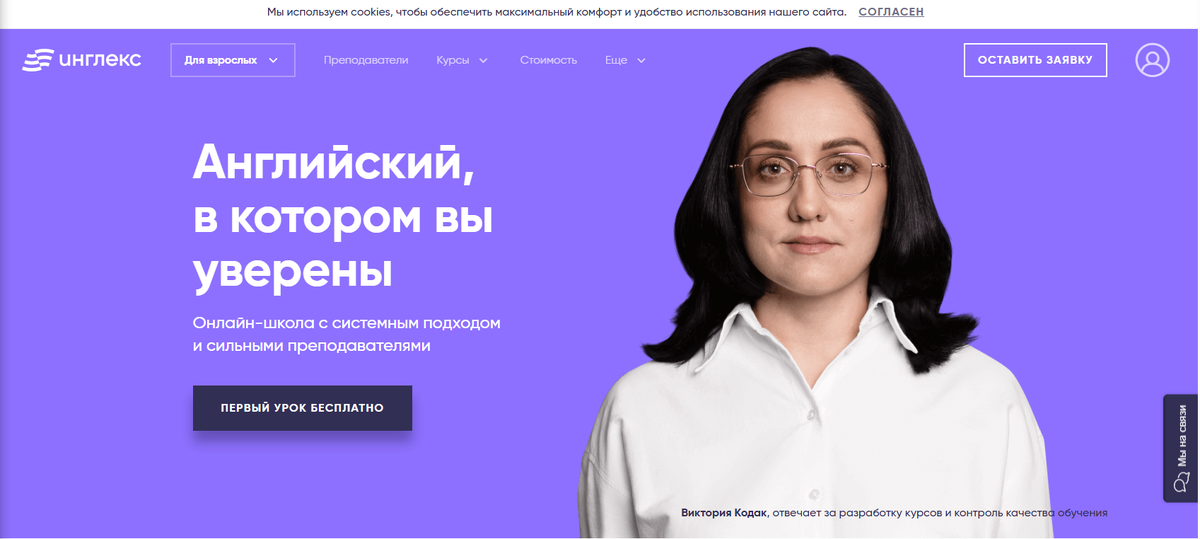Select 'Стоимость' in the navigation bar
Screen dimensions: 1200x539
(x=548, y=60)
